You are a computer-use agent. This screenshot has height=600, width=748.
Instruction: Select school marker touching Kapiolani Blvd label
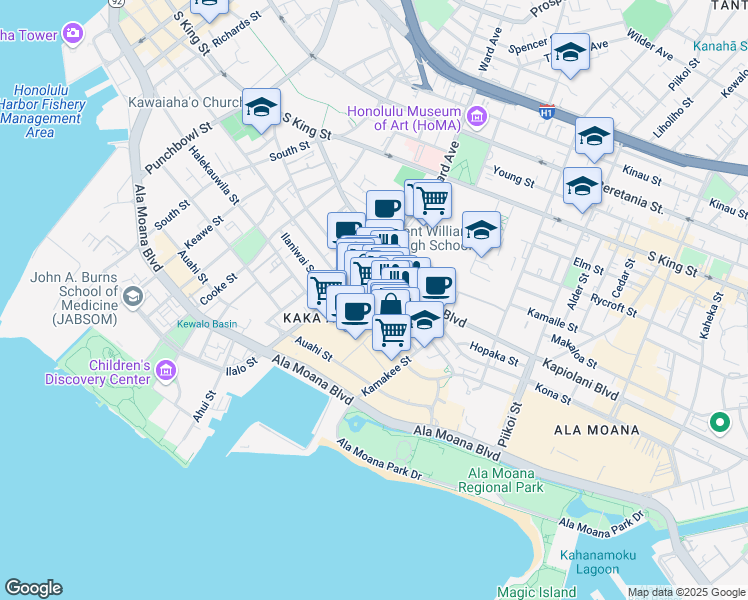(425, 321)
